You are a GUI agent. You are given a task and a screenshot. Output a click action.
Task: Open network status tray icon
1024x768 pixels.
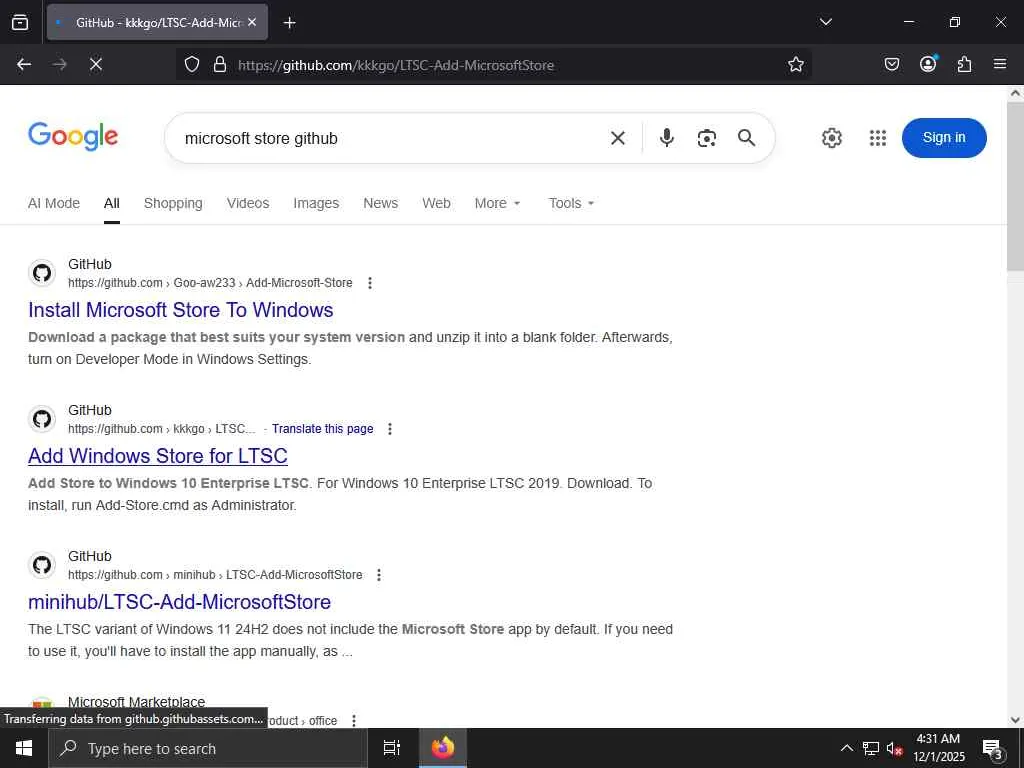[871, 748]
